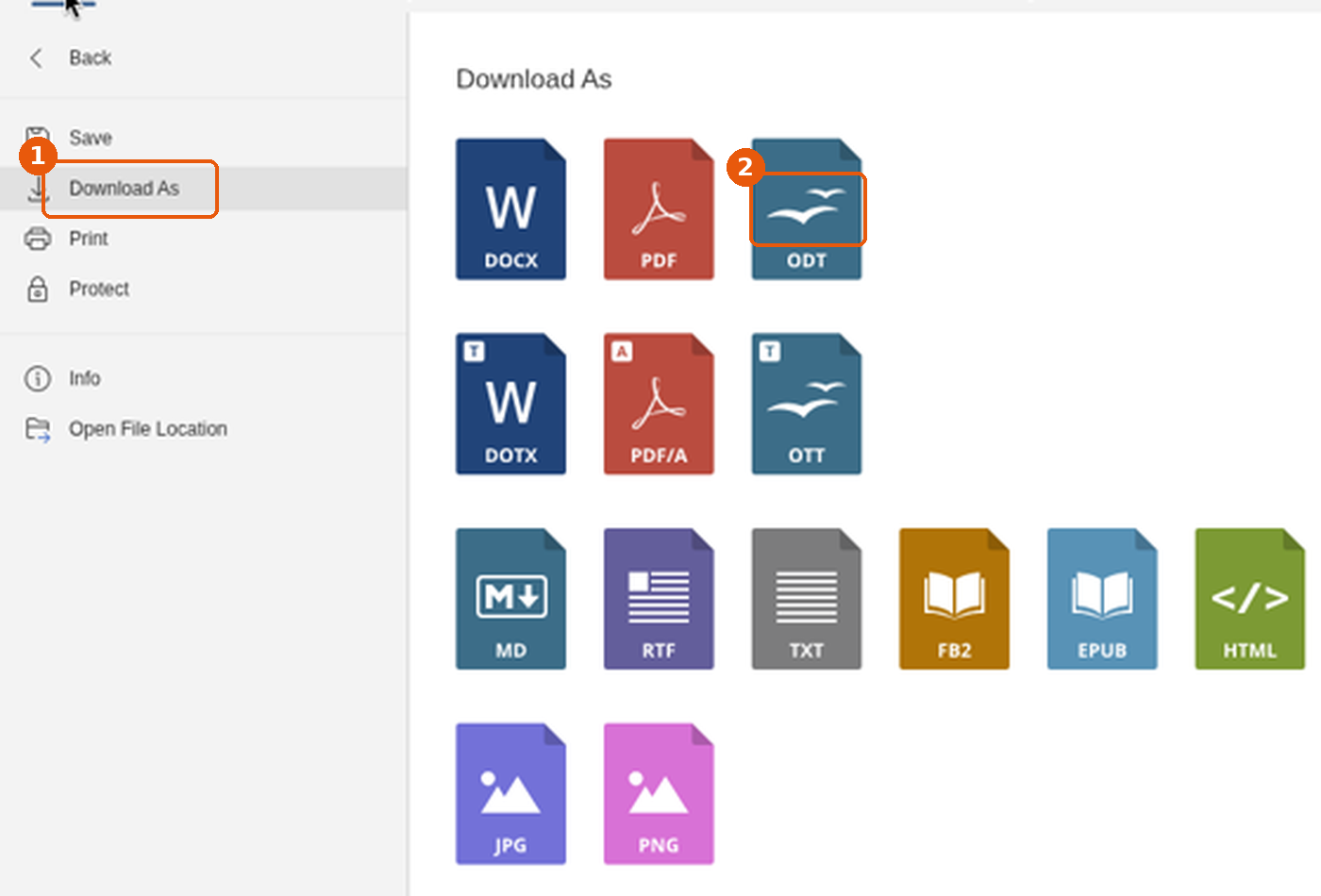Go back using the Back label
The width and height of the screenshot is (1321, 896).
pos(91,58)
